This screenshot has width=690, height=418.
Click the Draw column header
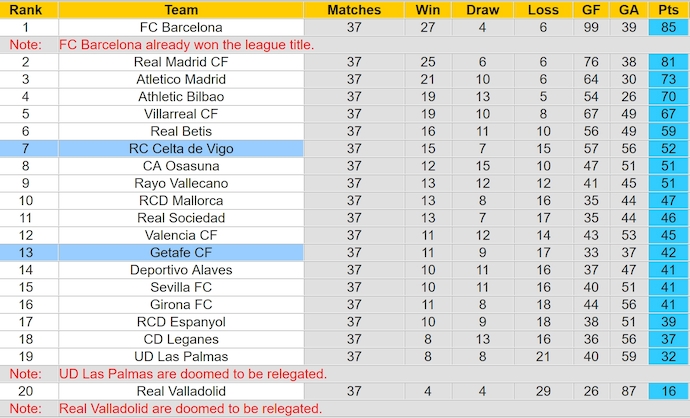(482, 9)
